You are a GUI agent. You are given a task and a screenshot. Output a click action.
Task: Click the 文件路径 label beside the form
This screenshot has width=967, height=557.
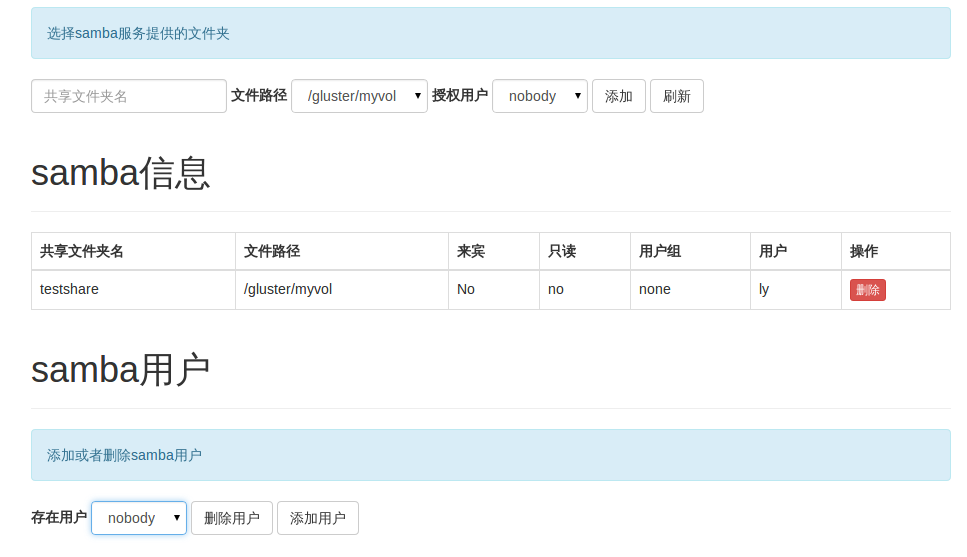tap(259, 96)
